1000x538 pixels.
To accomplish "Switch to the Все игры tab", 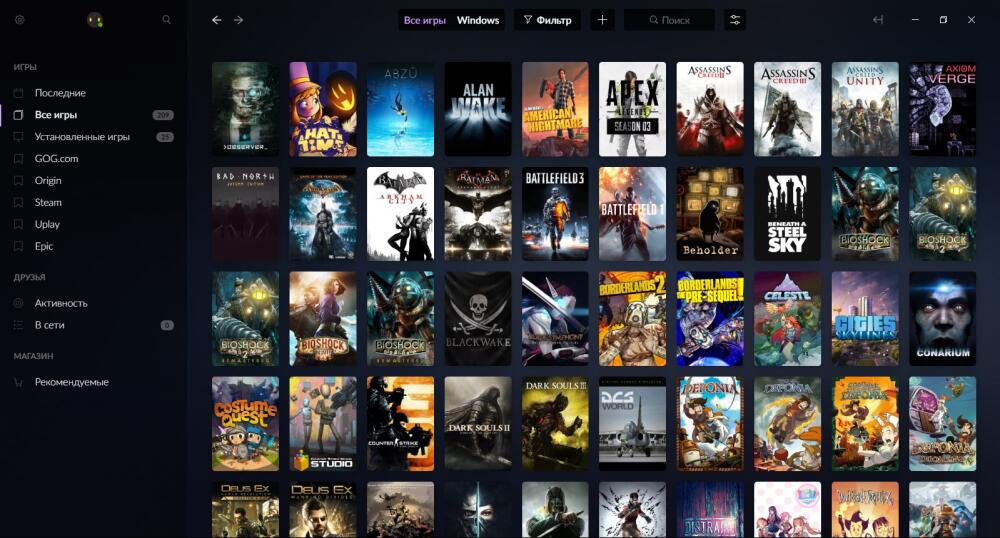I will click(x=425, y=20).
